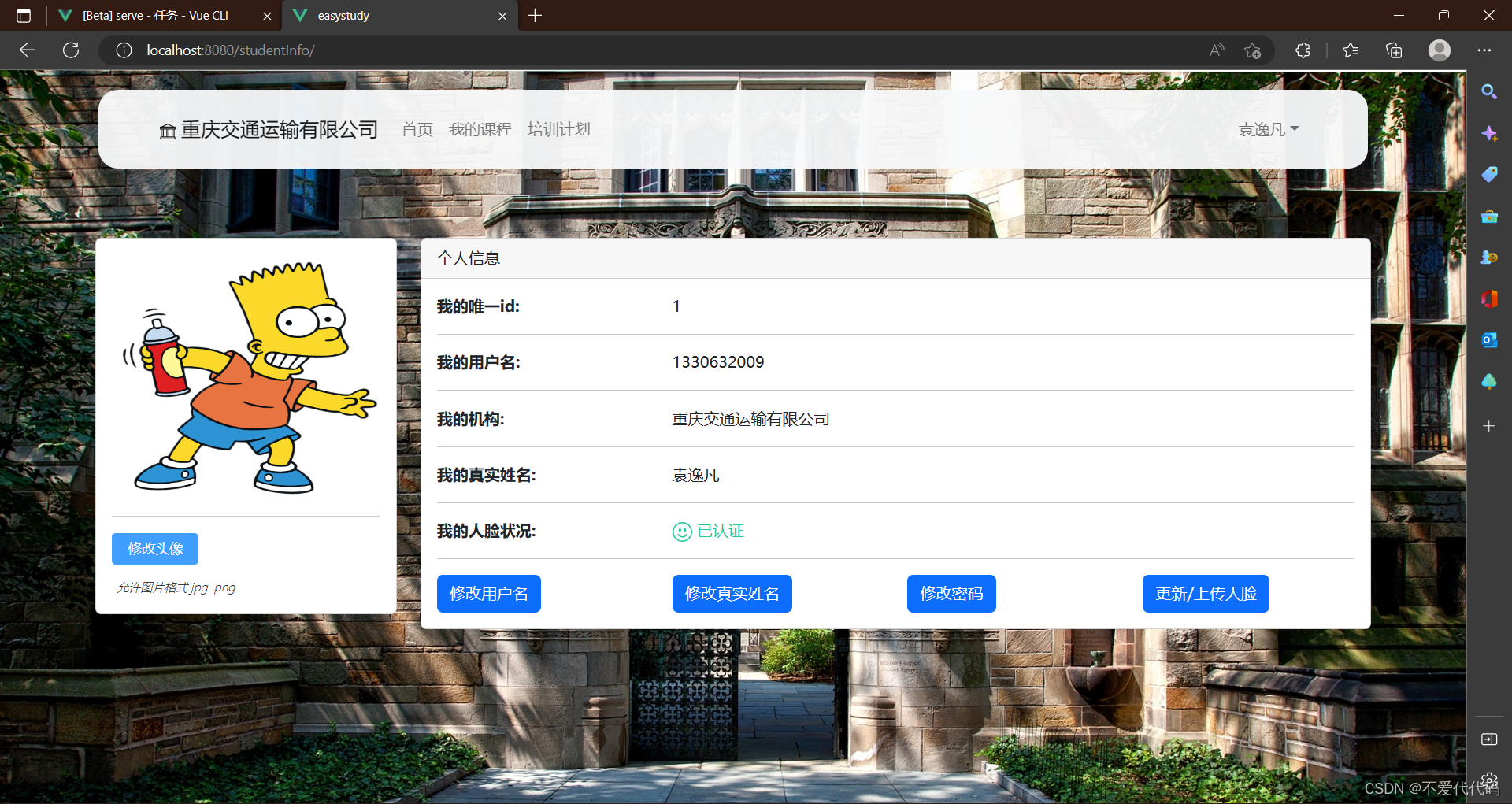1512x804 pixels.
Task: Reload the current page
Action: coord(71,50)
